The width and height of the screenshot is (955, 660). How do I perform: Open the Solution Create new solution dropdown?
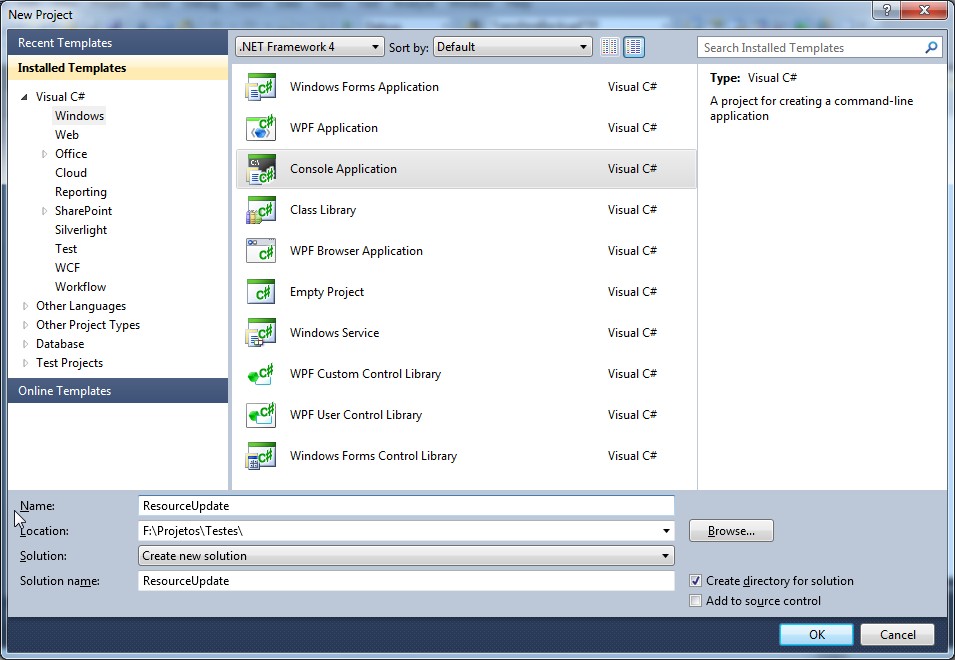[x=406, y=556]
